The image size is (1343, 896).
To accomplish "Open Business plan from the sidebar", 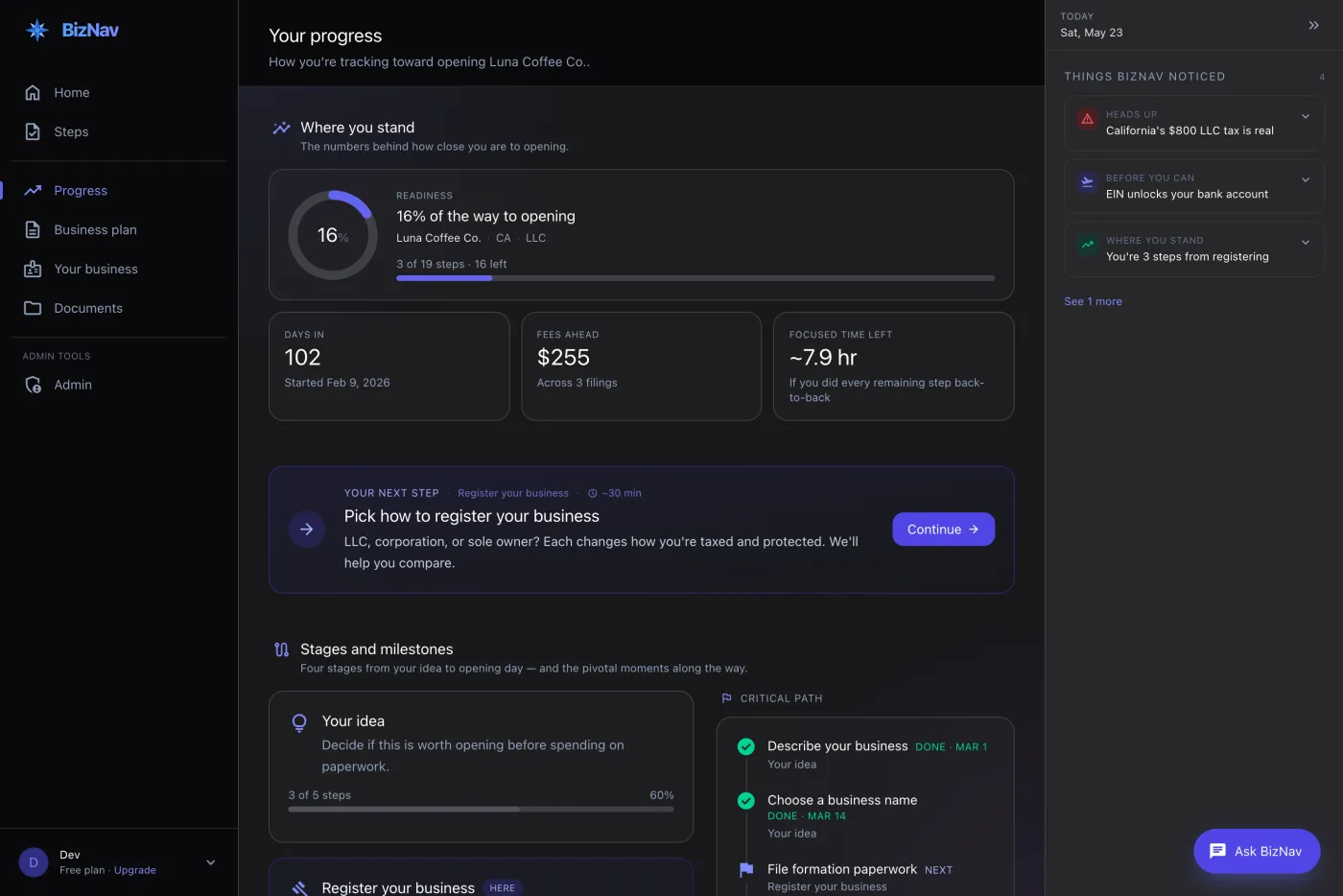I will pyautogui.click(x=119, y=229).
